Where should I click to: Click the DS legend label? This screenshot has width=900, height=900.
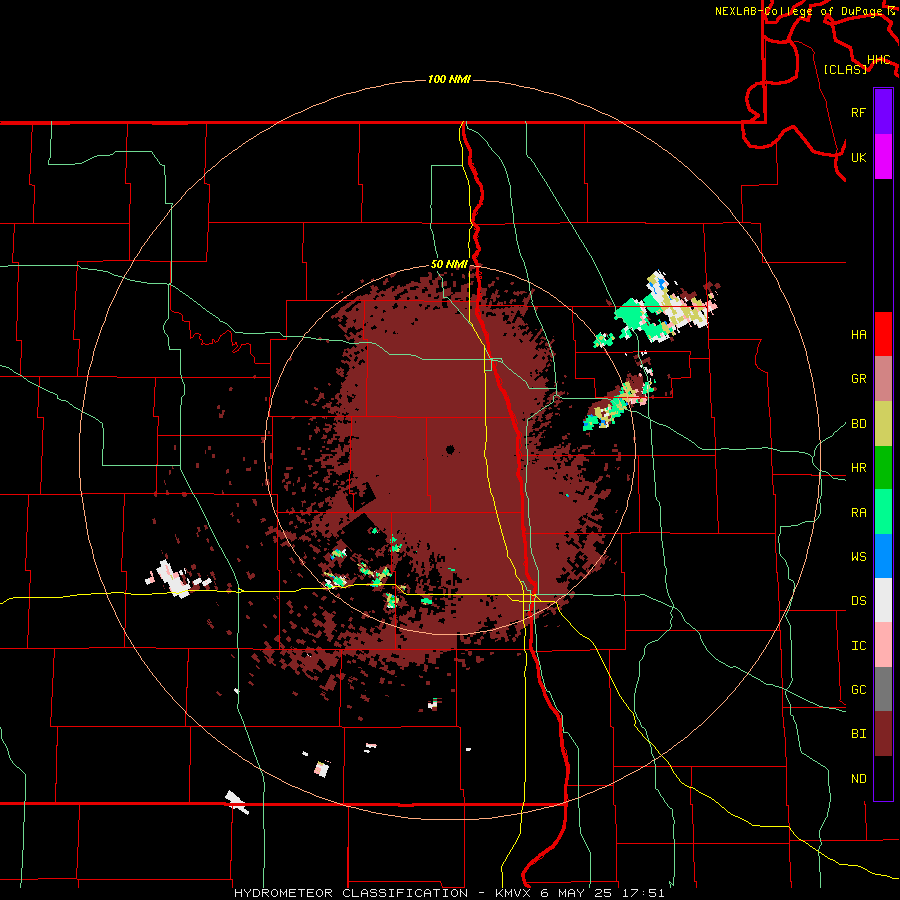[x=858, y=601]
